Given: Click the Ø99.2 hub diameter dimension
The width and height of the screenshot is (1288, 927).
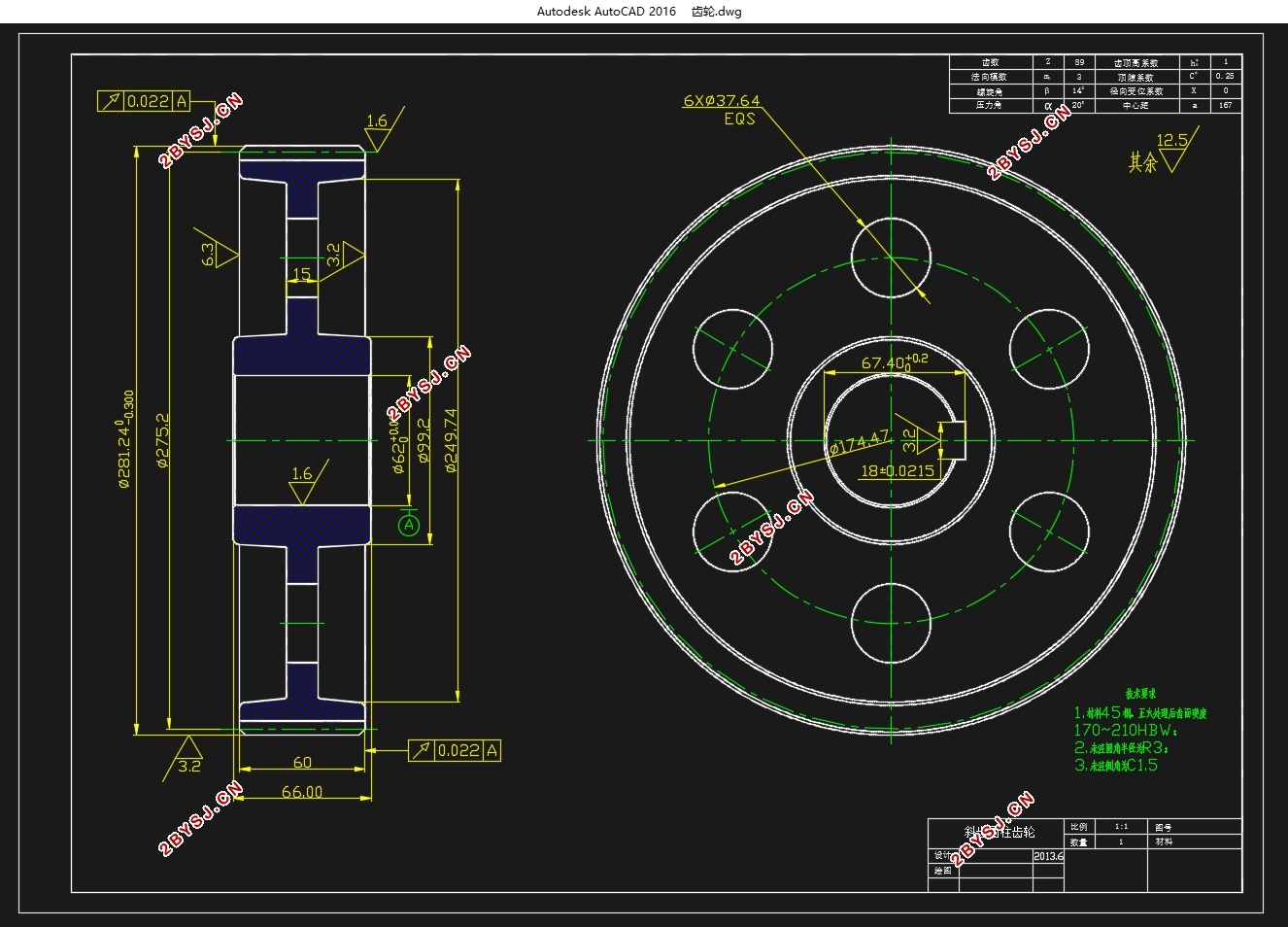Looking at the screenshot, I should pos(423,440).
